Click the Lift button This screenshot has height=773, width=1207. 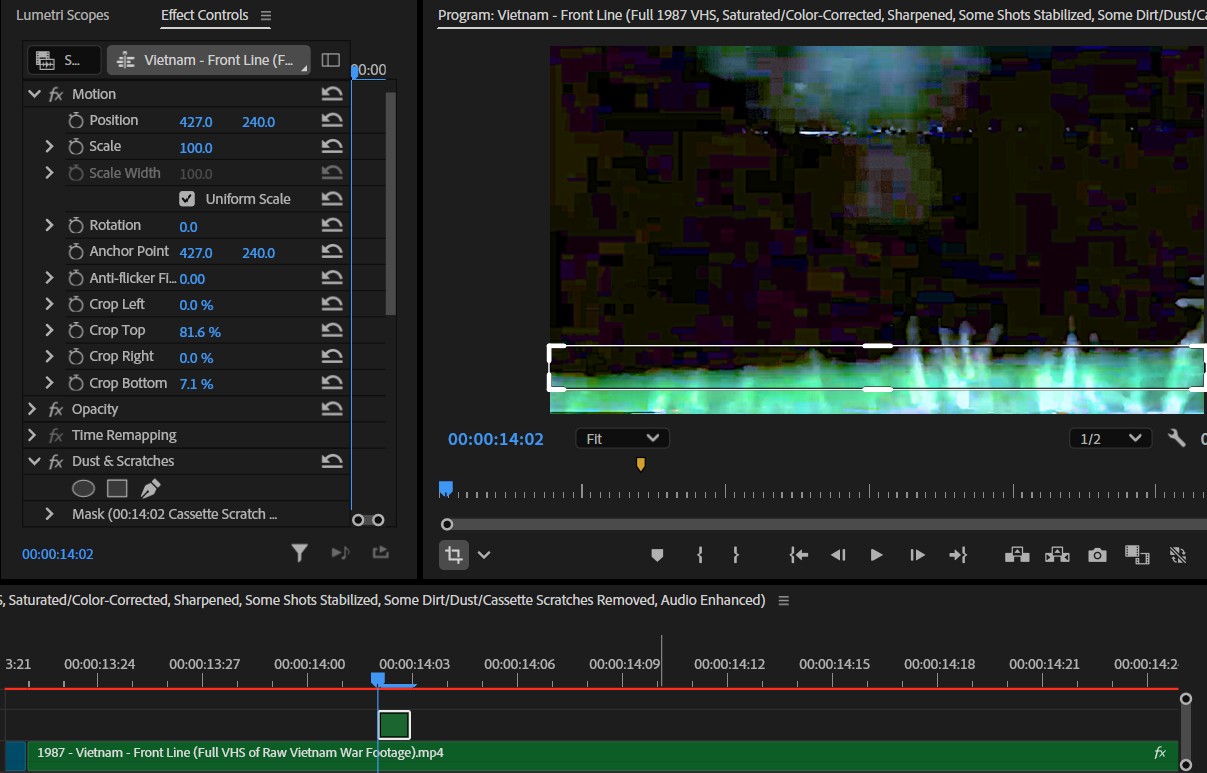pos(1017,555)
